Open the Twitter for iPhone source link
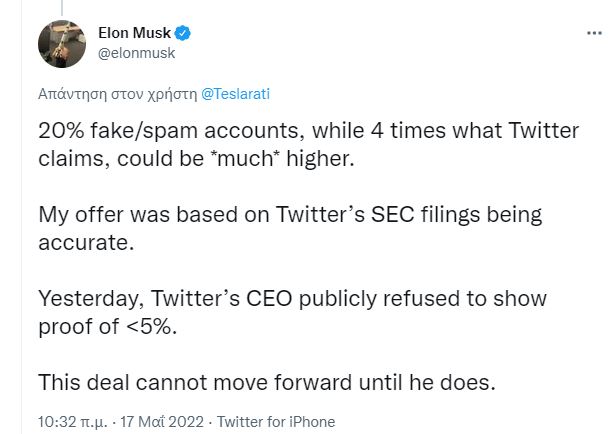 click(x=276, y=421)
